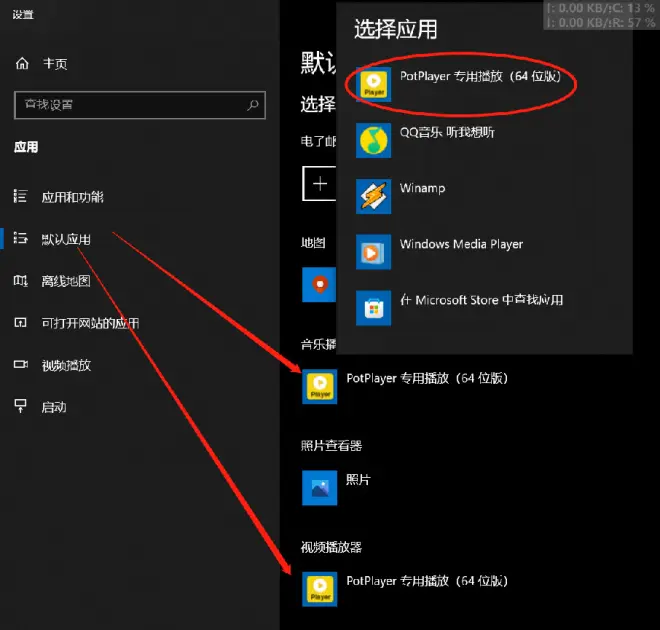Look for an app in Microsoft Store link
Image resolution: width=660 pixels, height=630 pixels.
pyautogui.click(x=482, y=300)
